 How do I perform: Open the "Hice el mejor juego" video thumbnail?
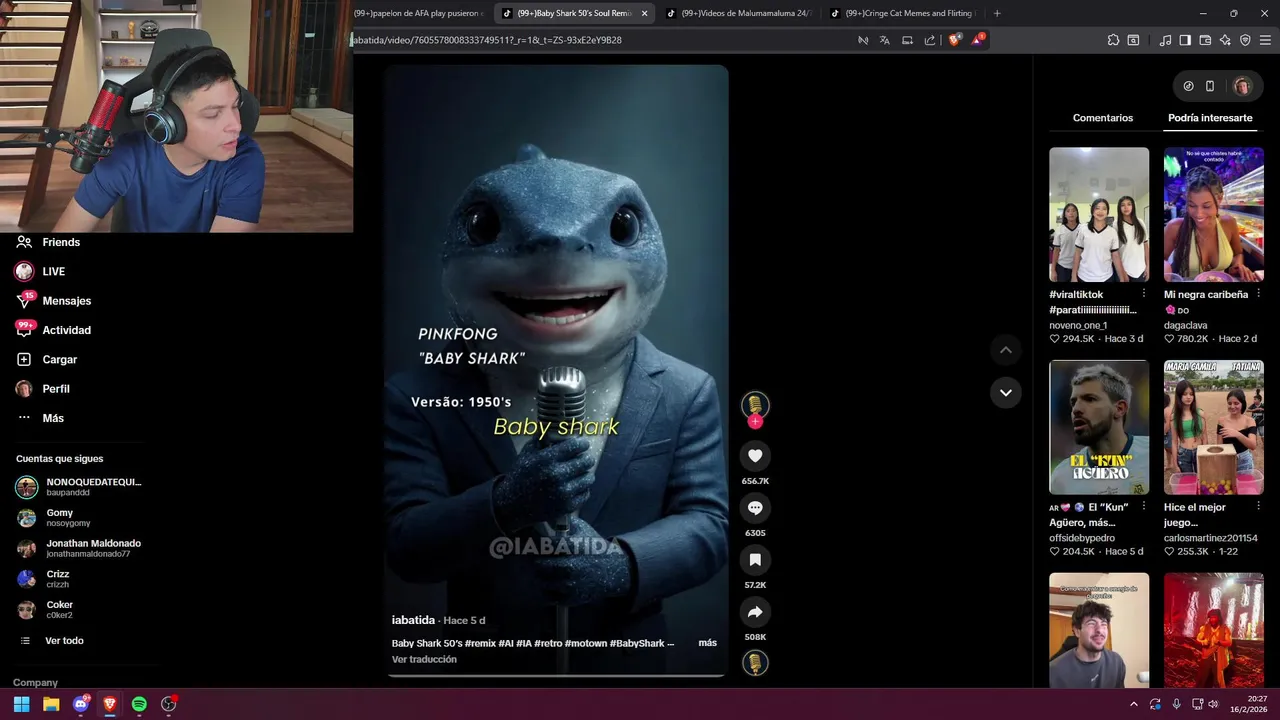[x=1214, y=427]
